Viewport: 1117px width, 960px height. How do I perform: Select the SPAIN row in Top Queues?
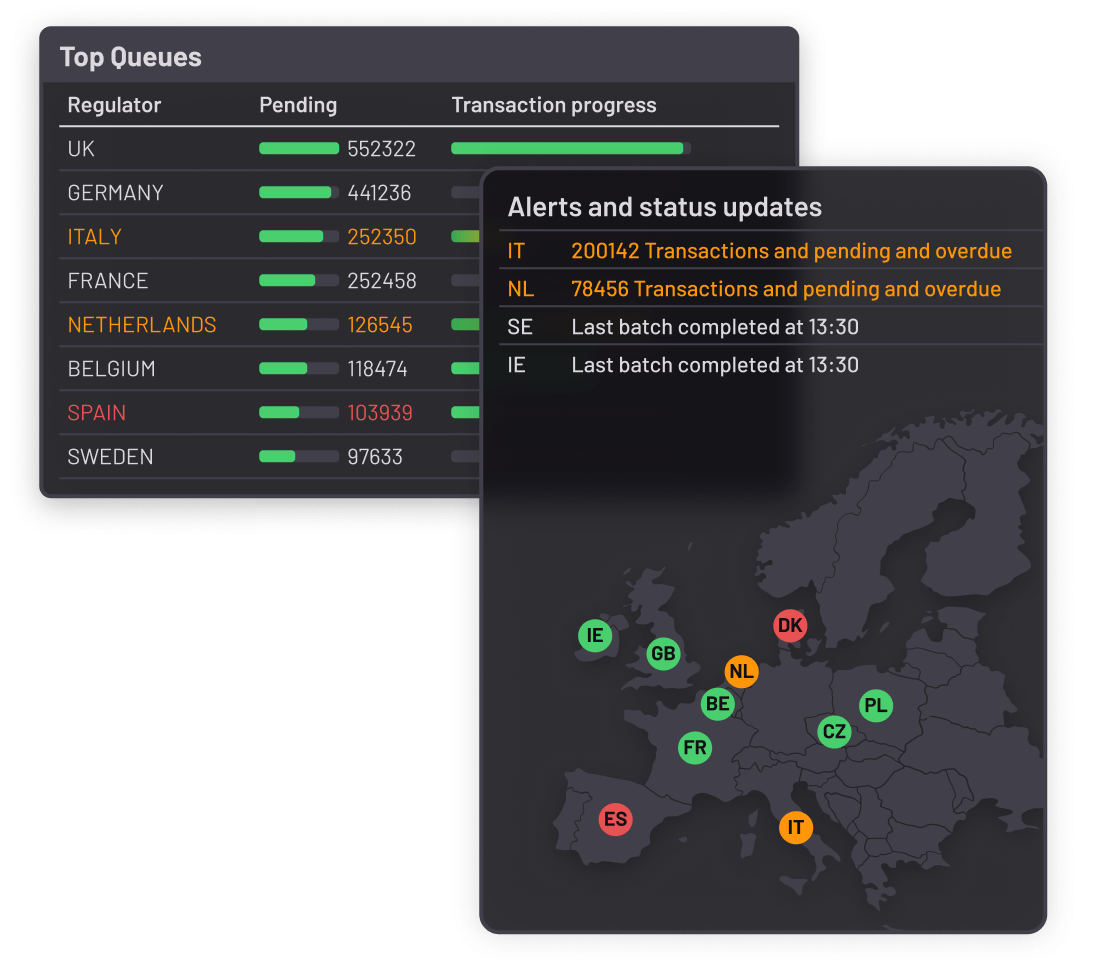(x=96, y=413)
